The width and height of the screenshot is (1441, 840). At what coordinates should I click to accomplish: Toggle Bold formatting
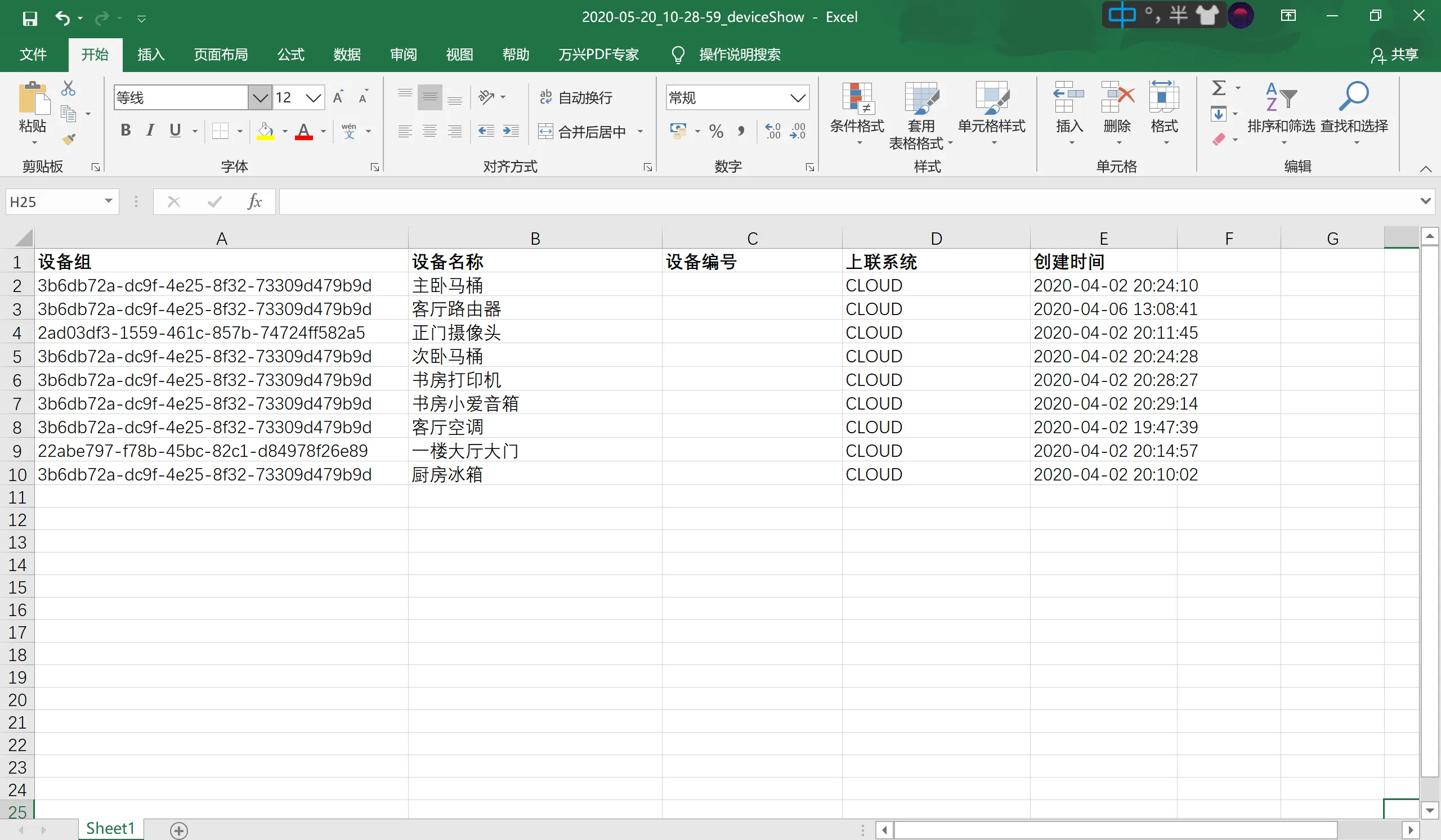click(x=126, y=131)
